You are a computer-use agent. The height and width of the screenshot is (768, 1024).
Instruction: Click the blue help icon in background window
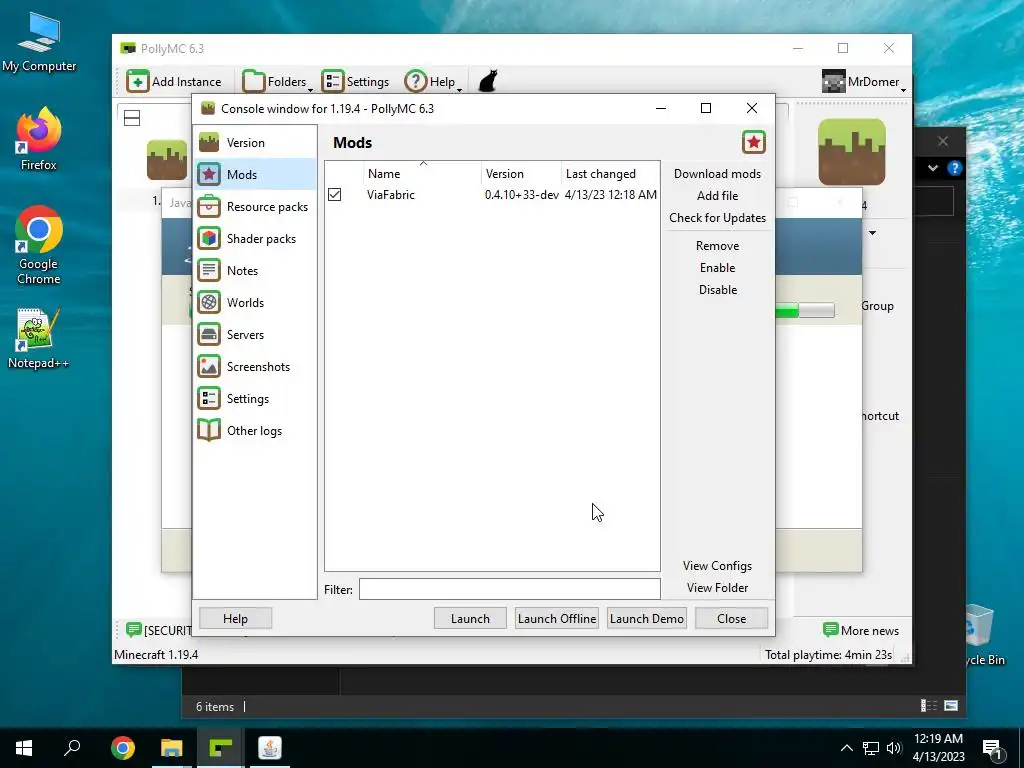coord(954,168)
